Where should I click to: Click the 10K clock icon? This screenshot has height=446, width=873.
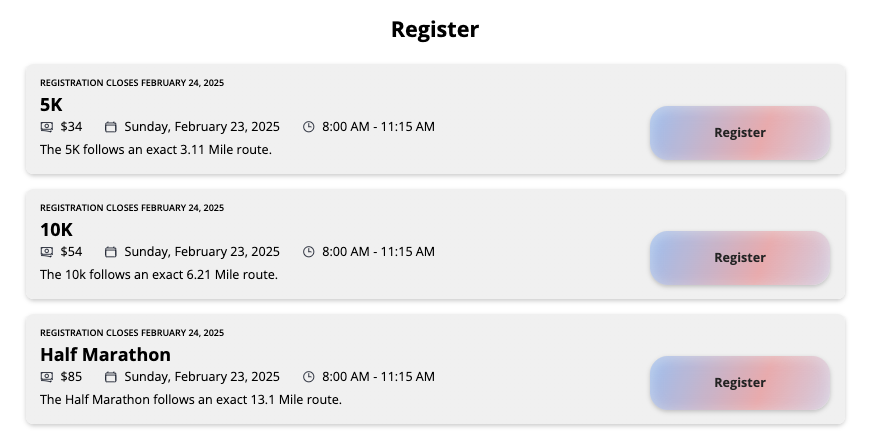[309, 252]
